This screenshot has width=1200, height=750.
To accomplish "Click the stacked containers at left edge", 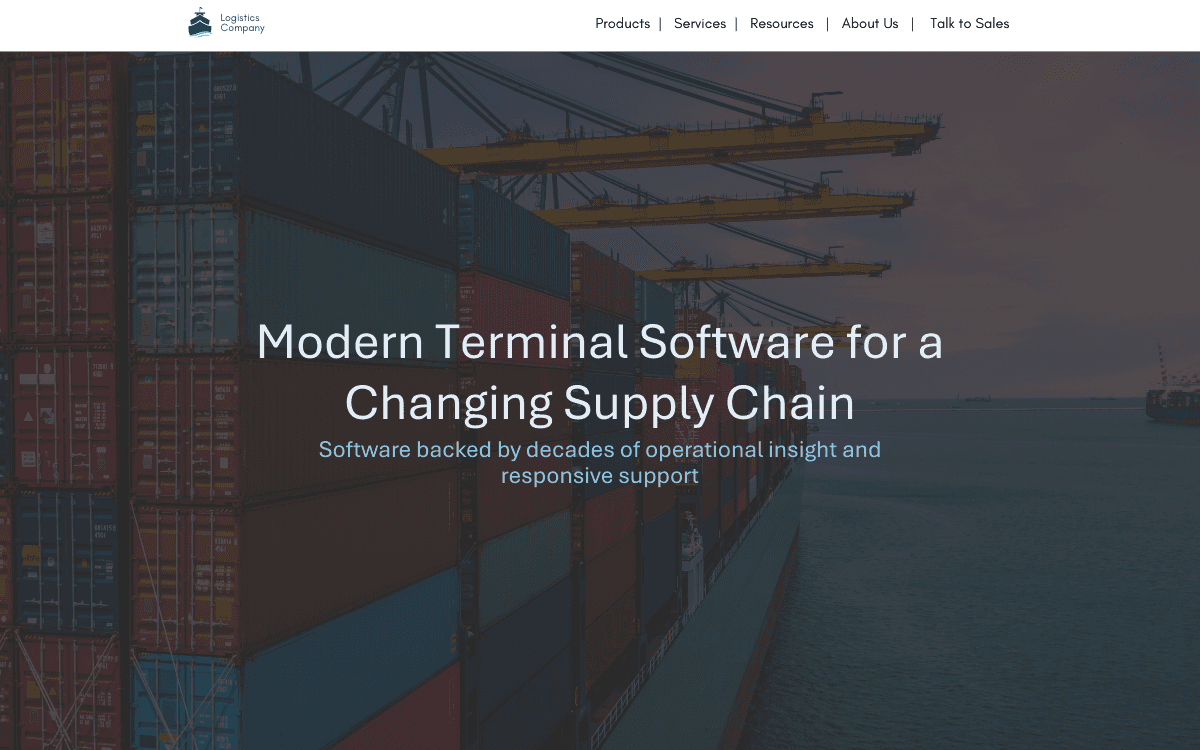I will pyautogui.click(x=60, y=400).
